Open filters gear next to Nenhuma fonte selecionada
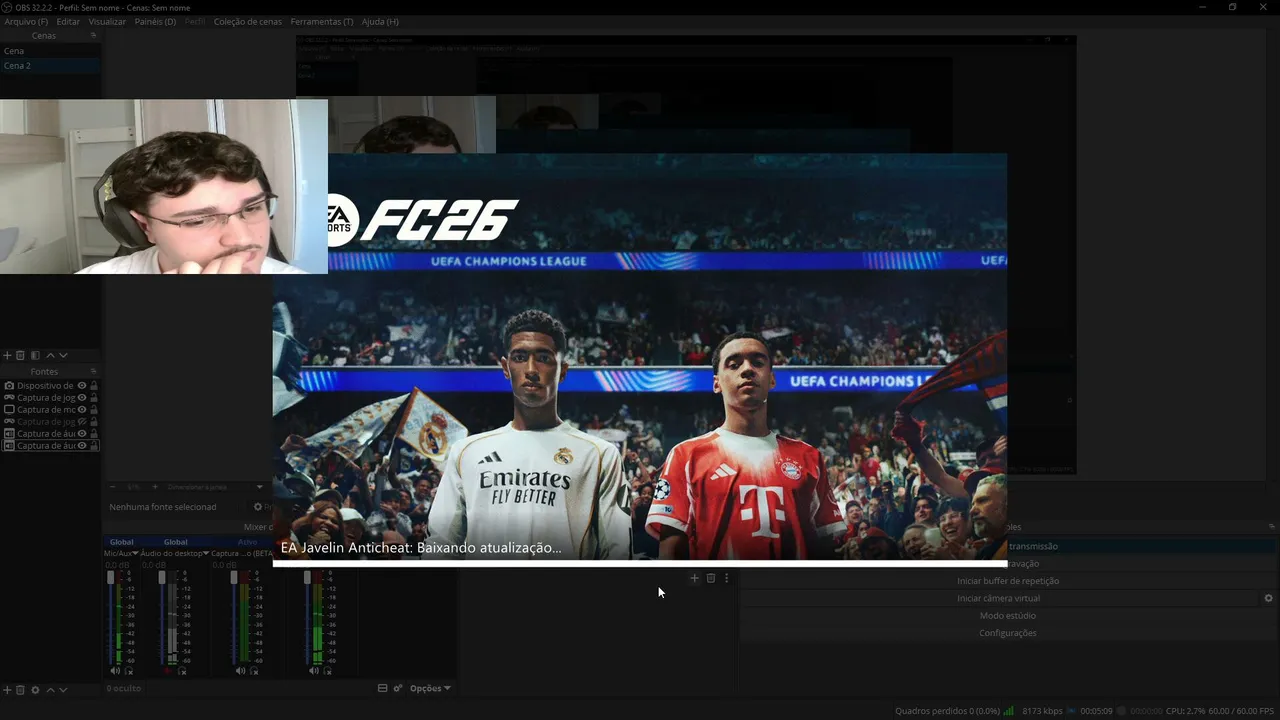This screenshot has width=1280, height=720. (x=258, y=507)
